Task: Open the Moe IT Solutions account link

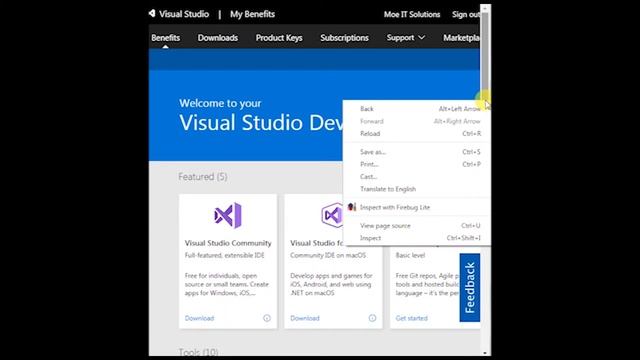Action: 412,14
